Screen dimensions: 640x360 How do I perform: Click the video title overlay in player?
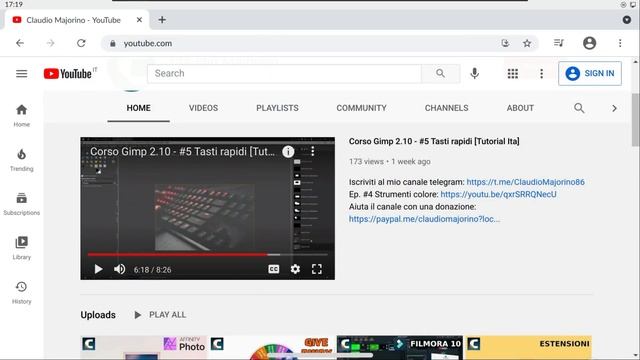coord(182,151)
